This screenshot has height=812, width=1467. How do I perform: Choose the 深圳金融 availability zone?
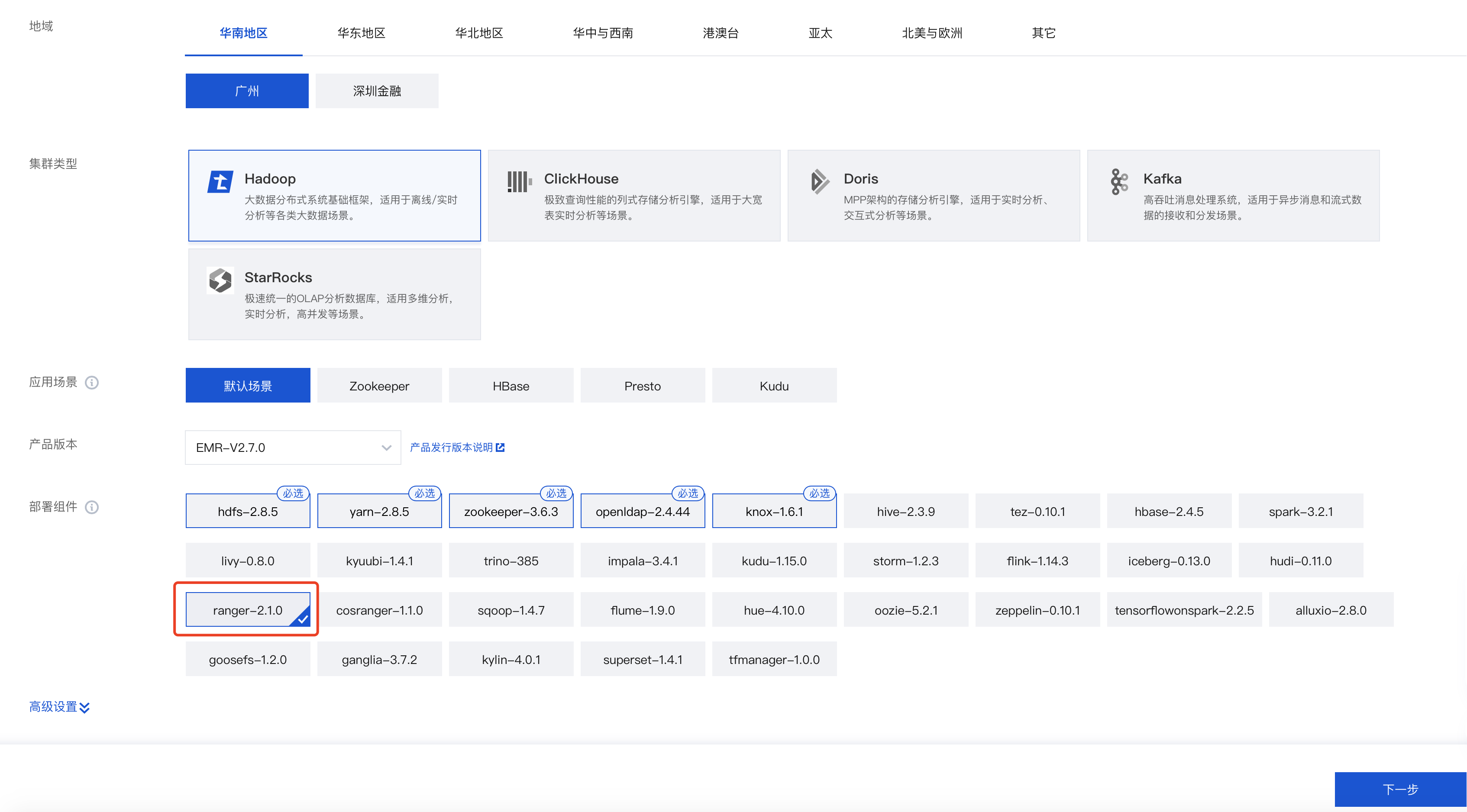[376, 90]
